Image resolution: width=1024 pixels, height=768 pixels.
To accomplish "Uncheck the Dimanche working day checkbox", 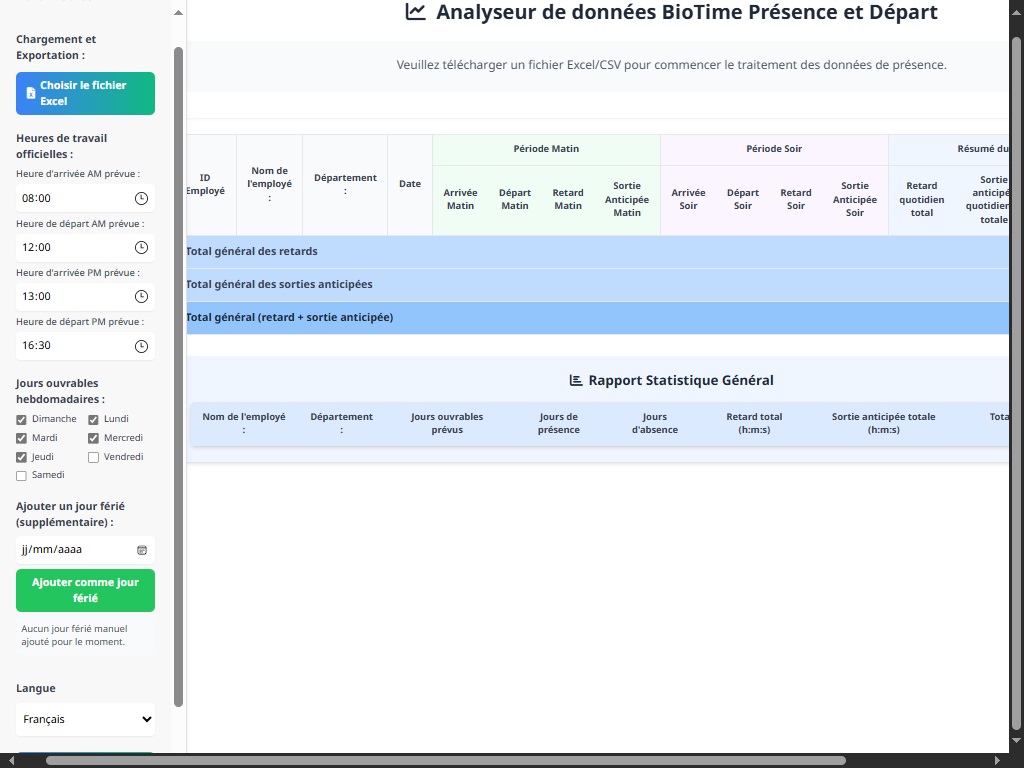I will click(x=22, y=419).
